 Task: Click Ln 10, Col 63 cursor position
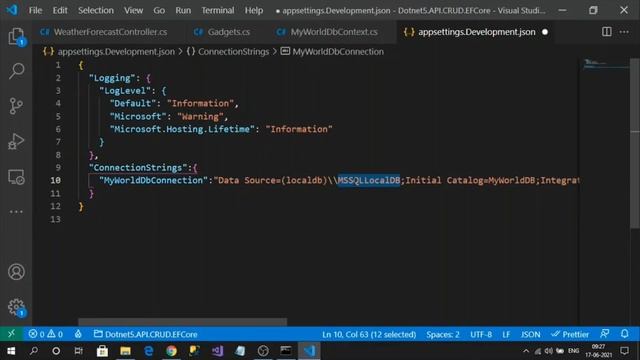pyautogui.click(x=369, y=334)
